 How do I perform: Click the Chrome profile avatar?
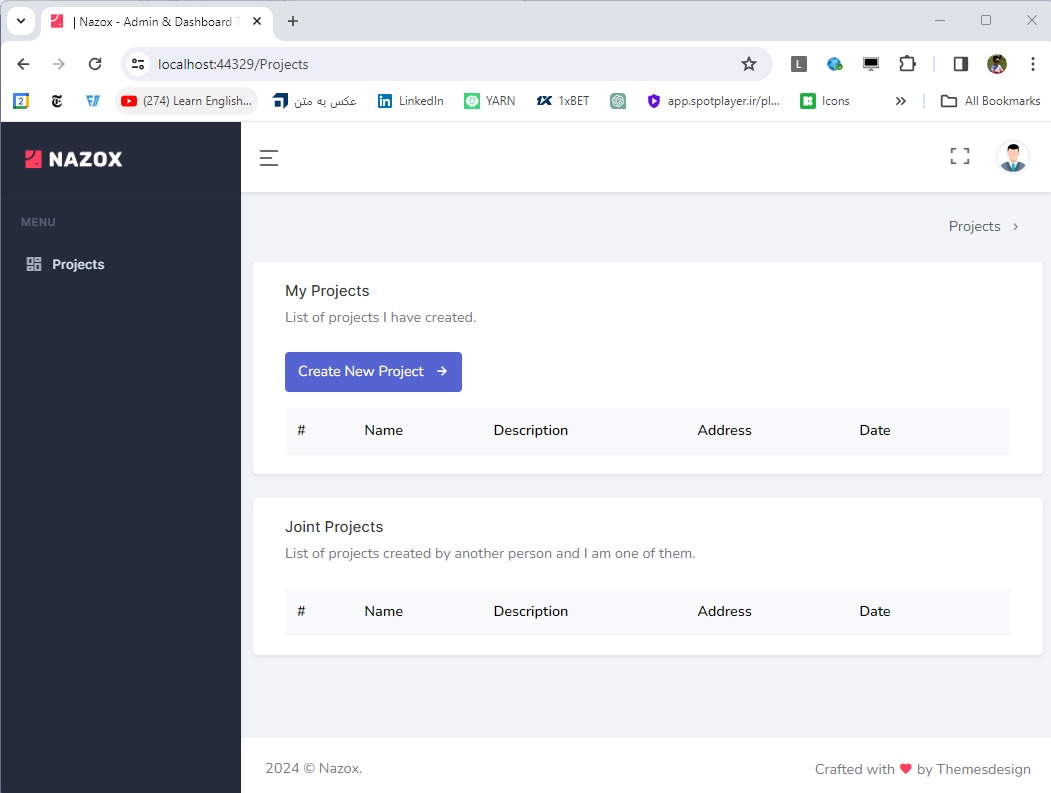click(x=997, y=64)
